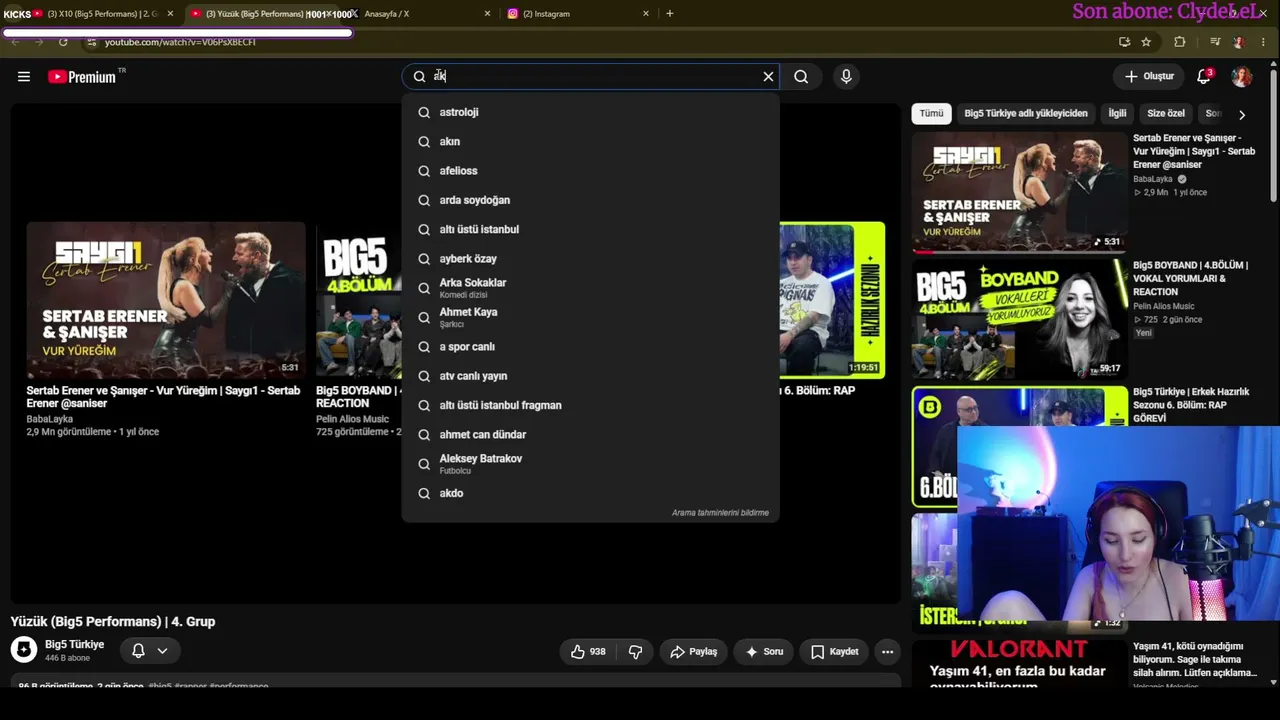
Task: Open the Big5 Türkiye channel avatar
Action: tap(24, 650)
